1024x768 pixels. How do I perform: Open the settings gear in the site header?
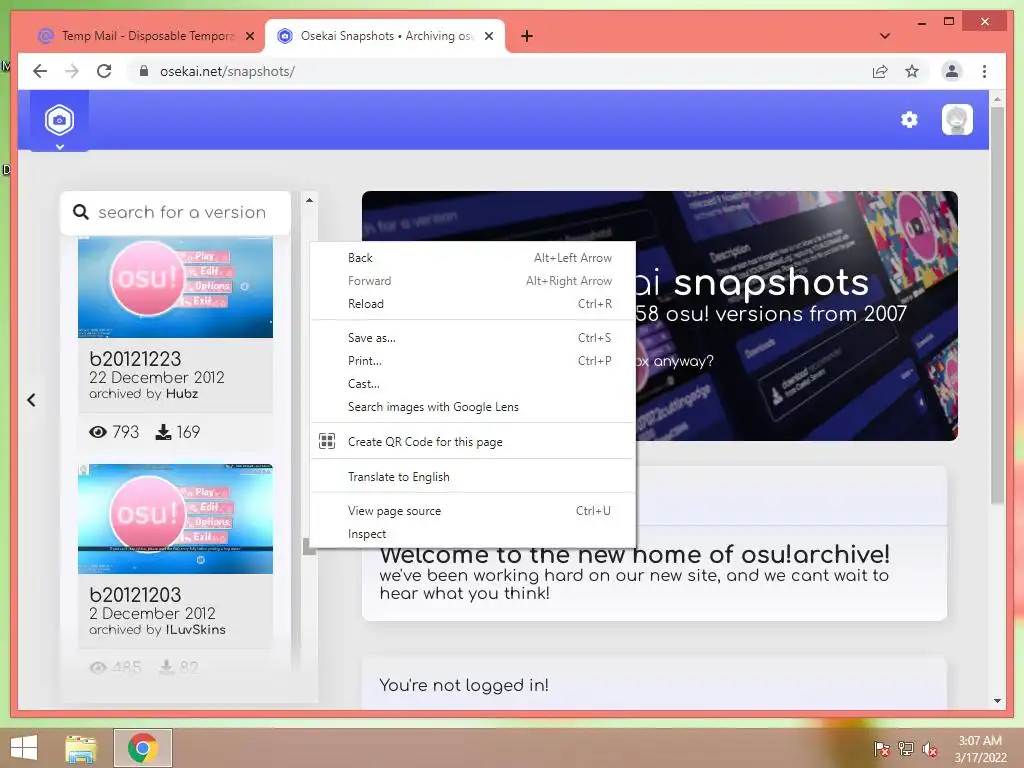[909, 120]
